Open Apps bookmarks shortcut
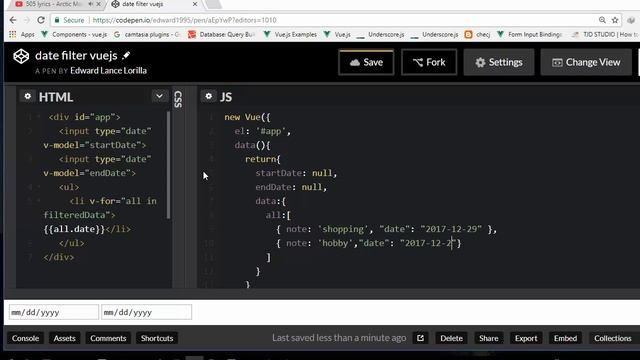The width and height of the screenshot is (640, 360). pos(22,35)
